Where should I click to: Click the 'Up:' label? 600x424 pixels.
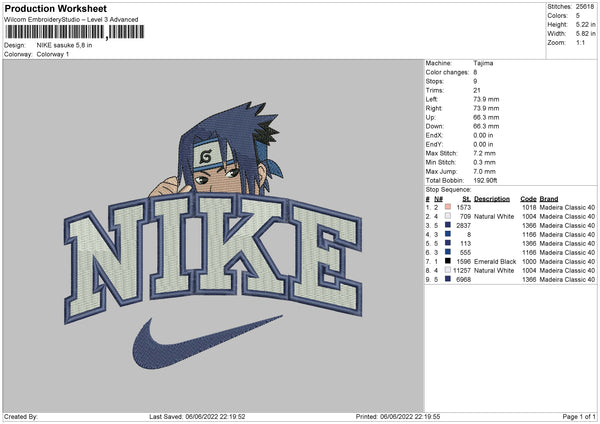click(430, 117)
